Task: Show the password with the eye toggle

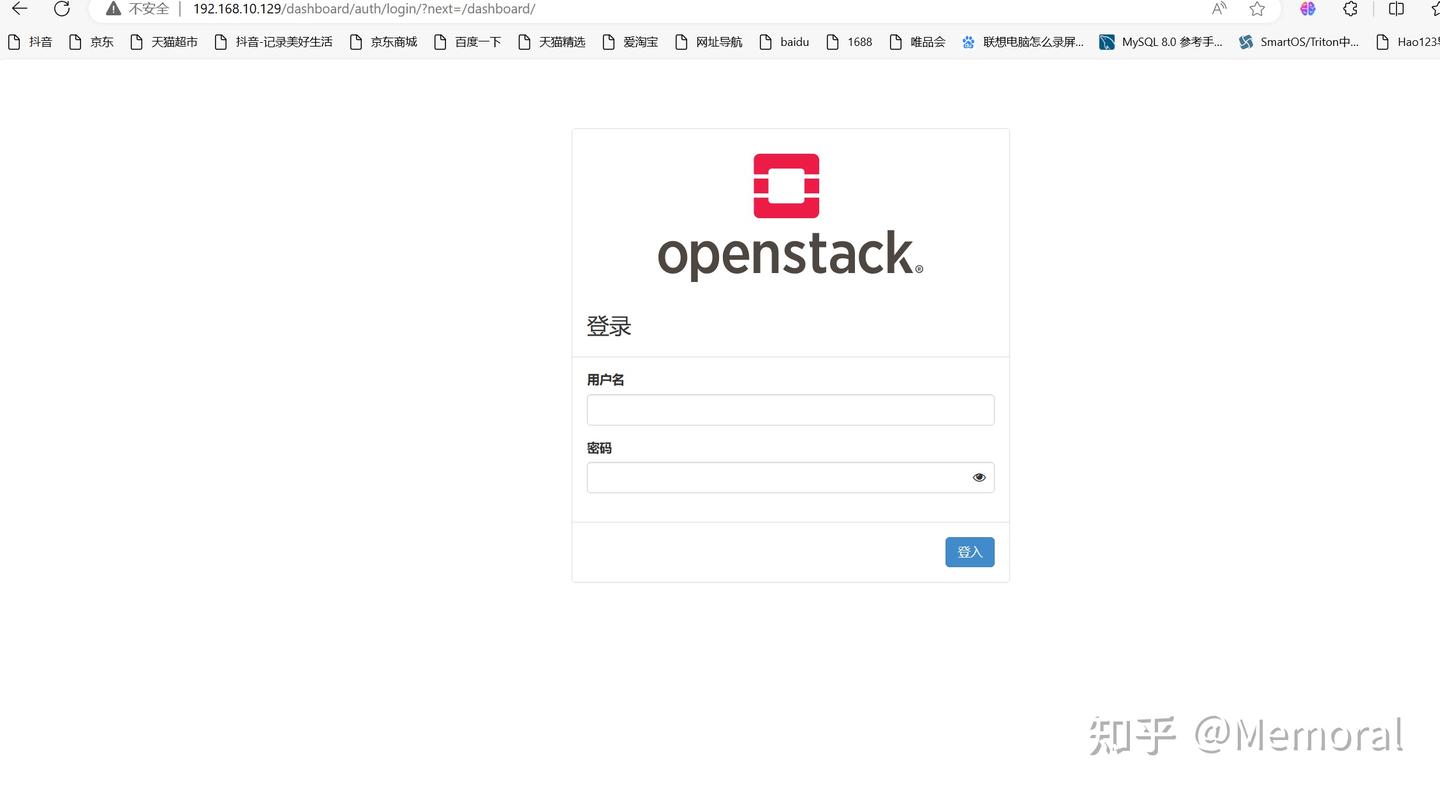Action: [978, 477]
